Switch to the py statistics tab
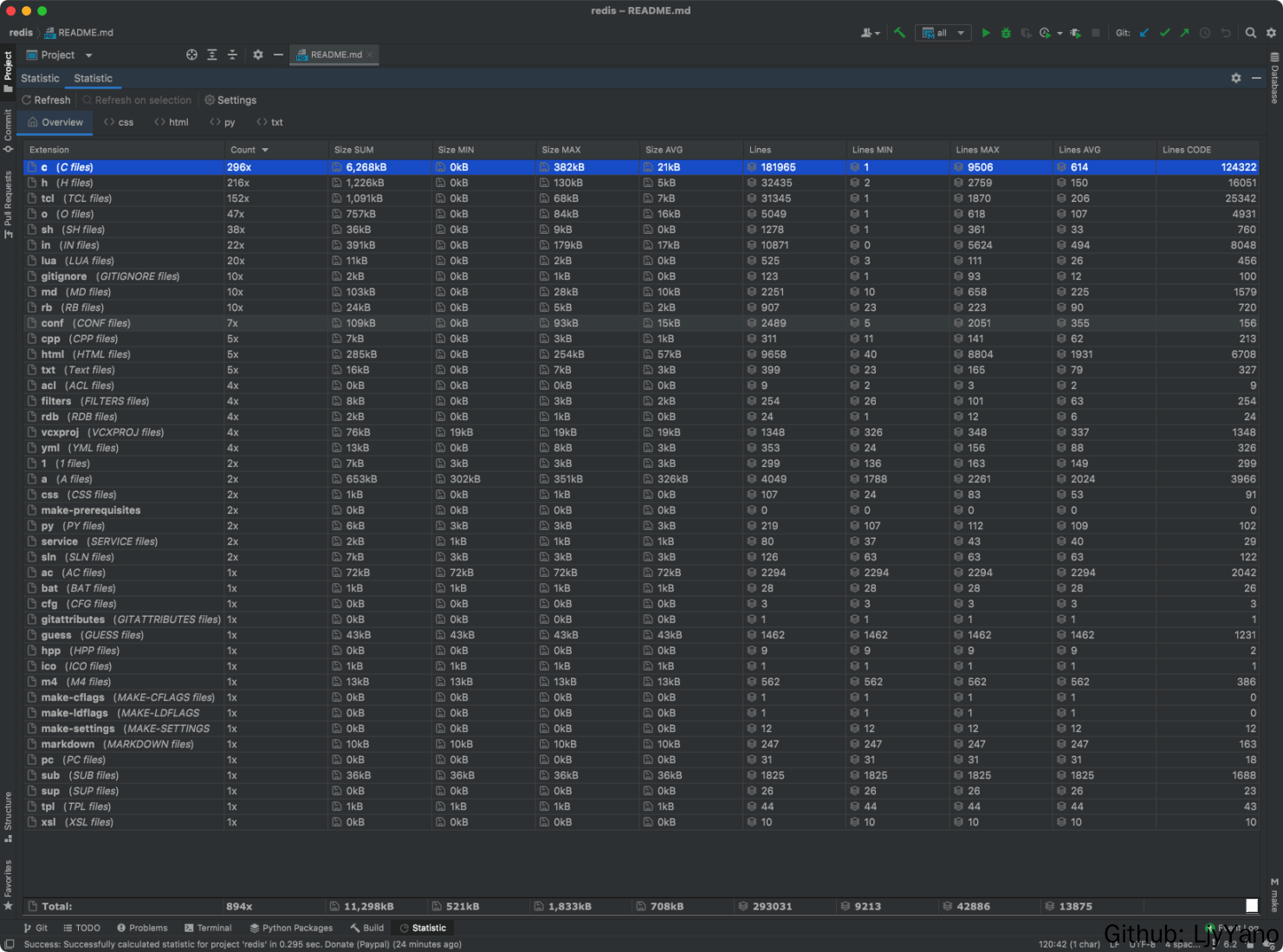 point(223,122)
